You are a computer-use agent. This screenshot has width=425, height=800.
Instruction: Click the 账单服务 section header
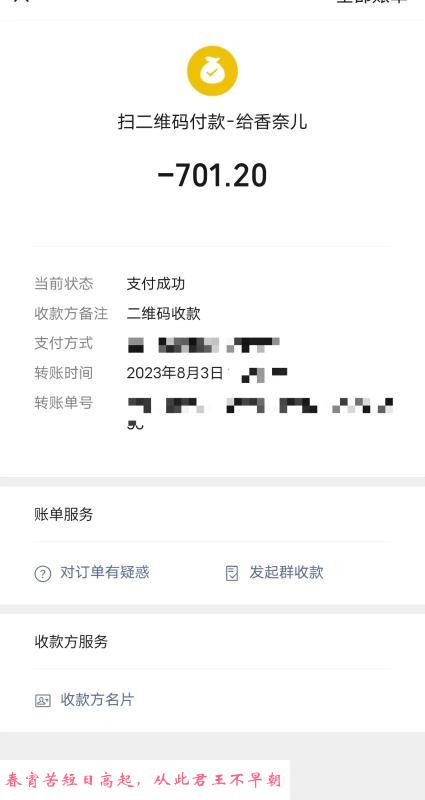coord(64,515)
